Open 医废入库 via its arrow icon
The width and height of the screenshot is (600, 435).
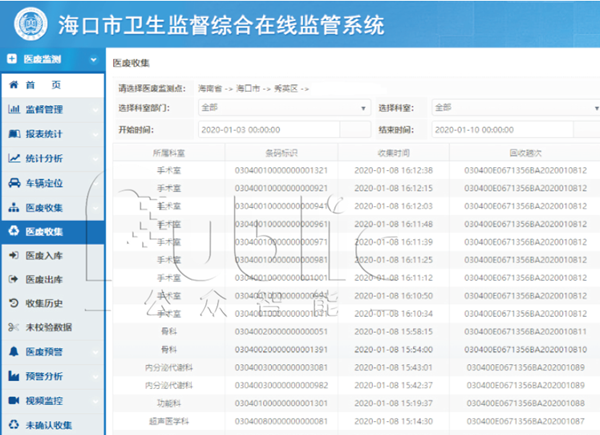(x=14, y=256)
